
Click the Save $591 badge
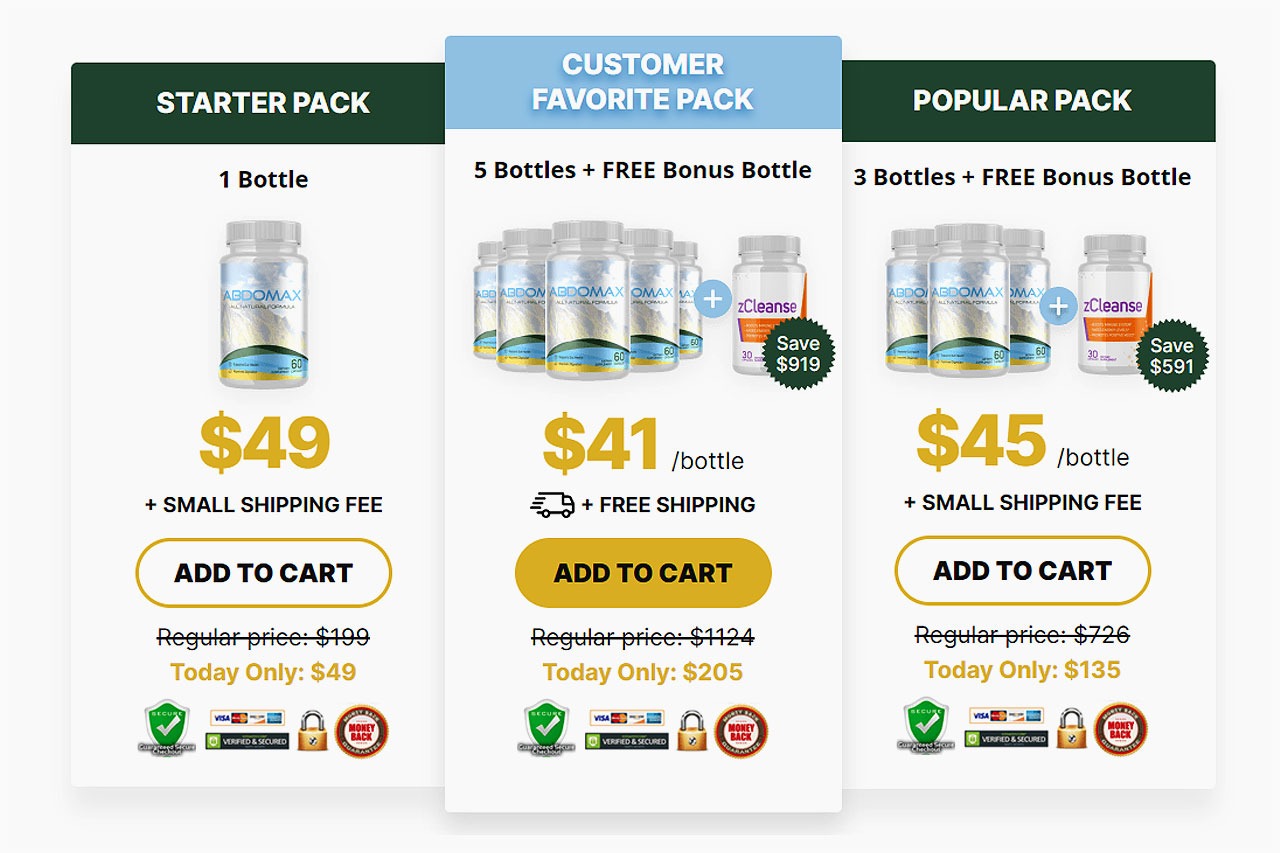tap(1171, 356)
